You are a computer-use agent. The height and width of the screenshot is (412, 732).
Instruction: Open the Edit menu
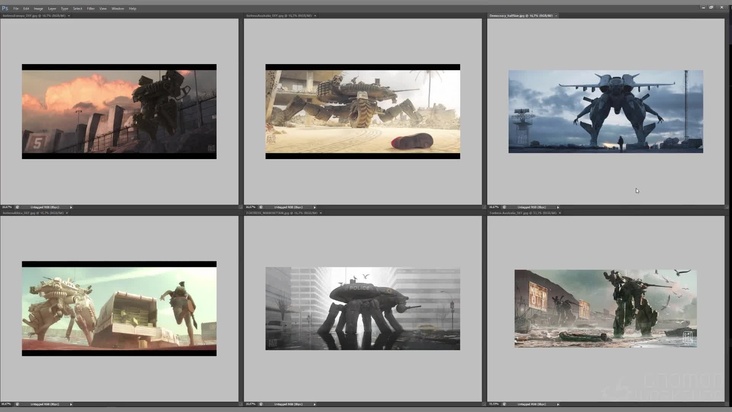point(26,8)
